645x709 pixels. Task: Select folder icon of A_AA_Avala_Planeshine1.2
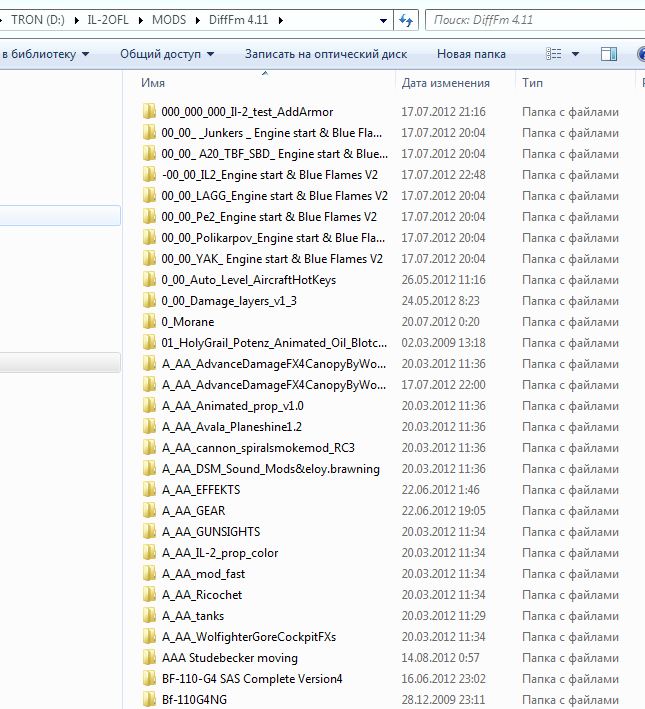pos(149,427)
